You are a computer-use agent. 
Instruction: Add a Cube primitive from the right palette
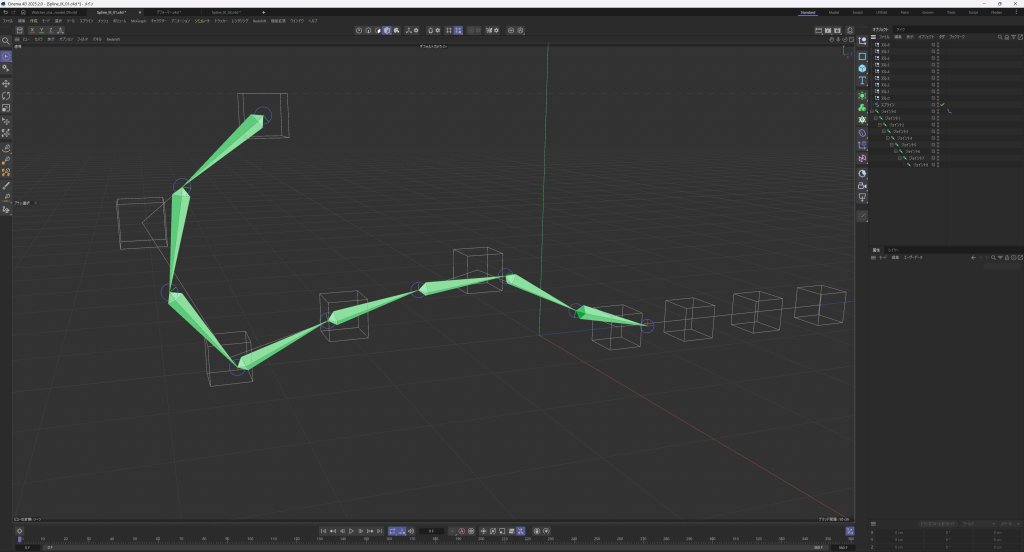[862, 68]
